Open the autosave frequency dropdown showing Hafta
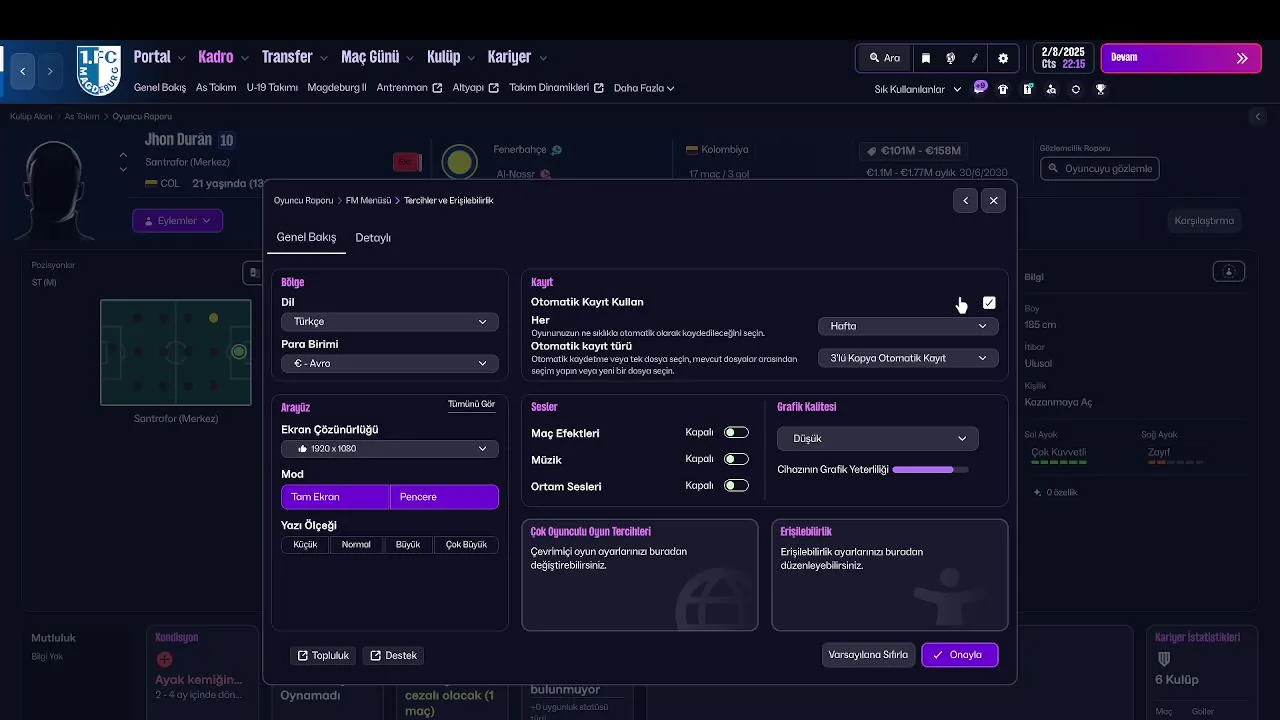This screenshot has height=720, width=1280. (908, 326)
